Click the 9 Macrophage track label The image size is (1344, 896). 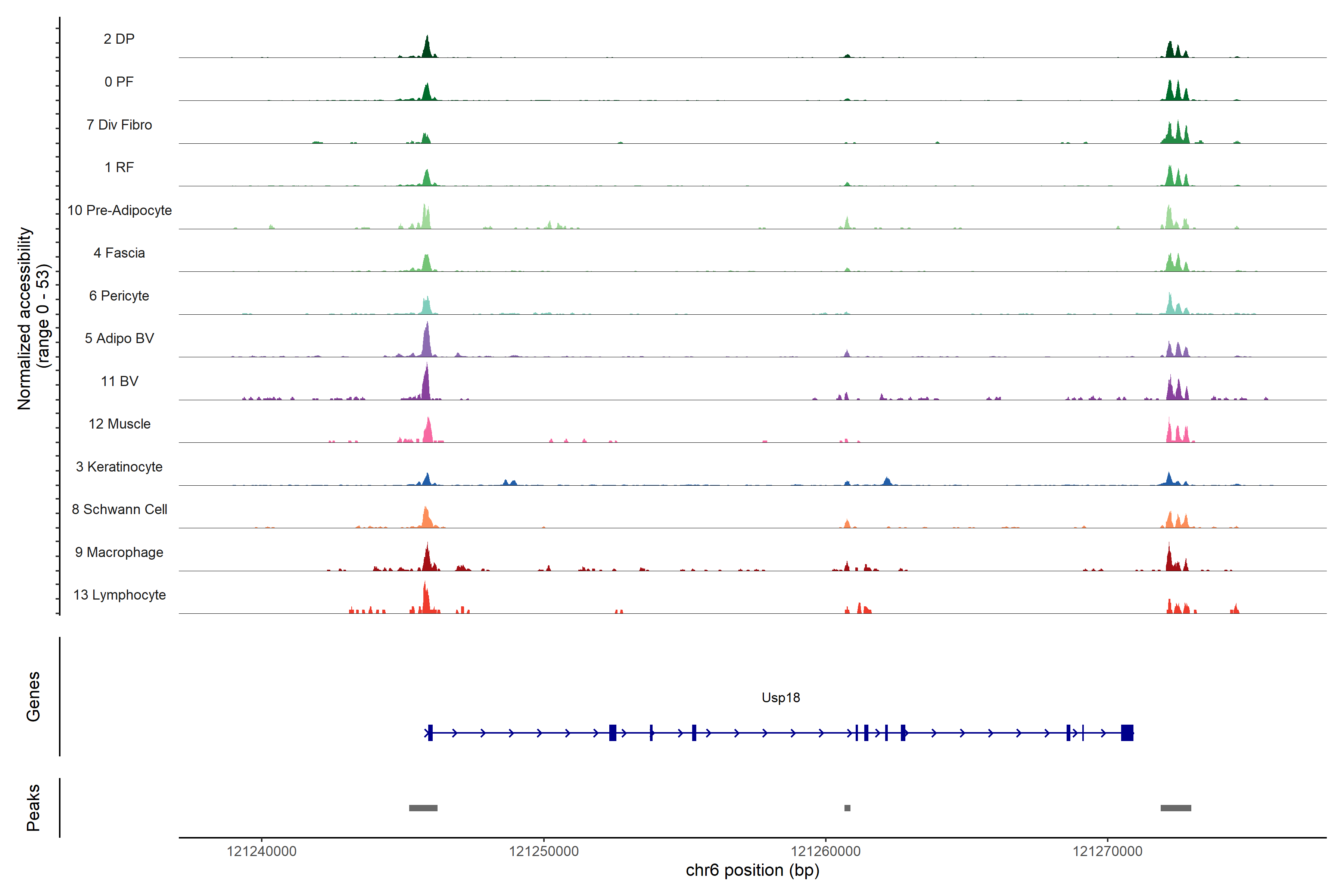coord(119,552)
